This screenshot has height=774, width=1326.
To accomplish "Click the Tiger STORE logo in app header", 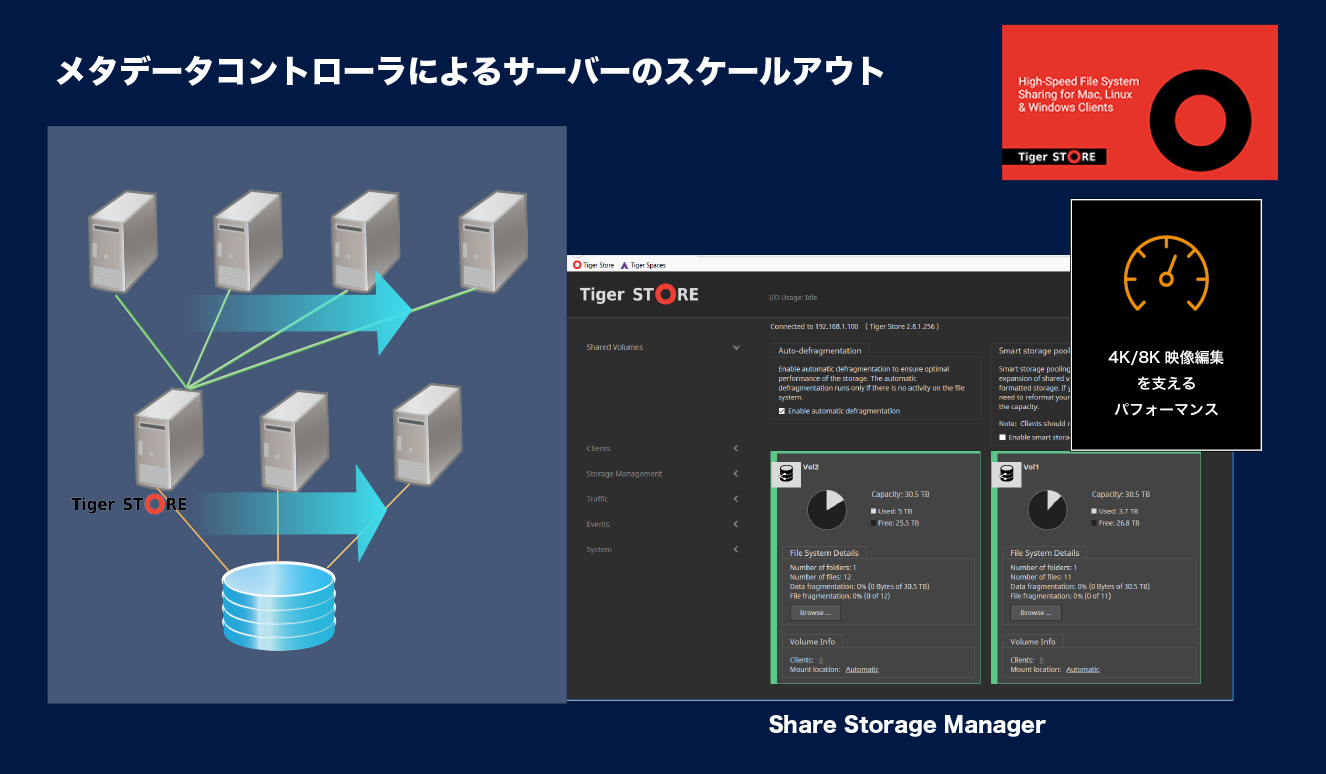I will (639, 295).
